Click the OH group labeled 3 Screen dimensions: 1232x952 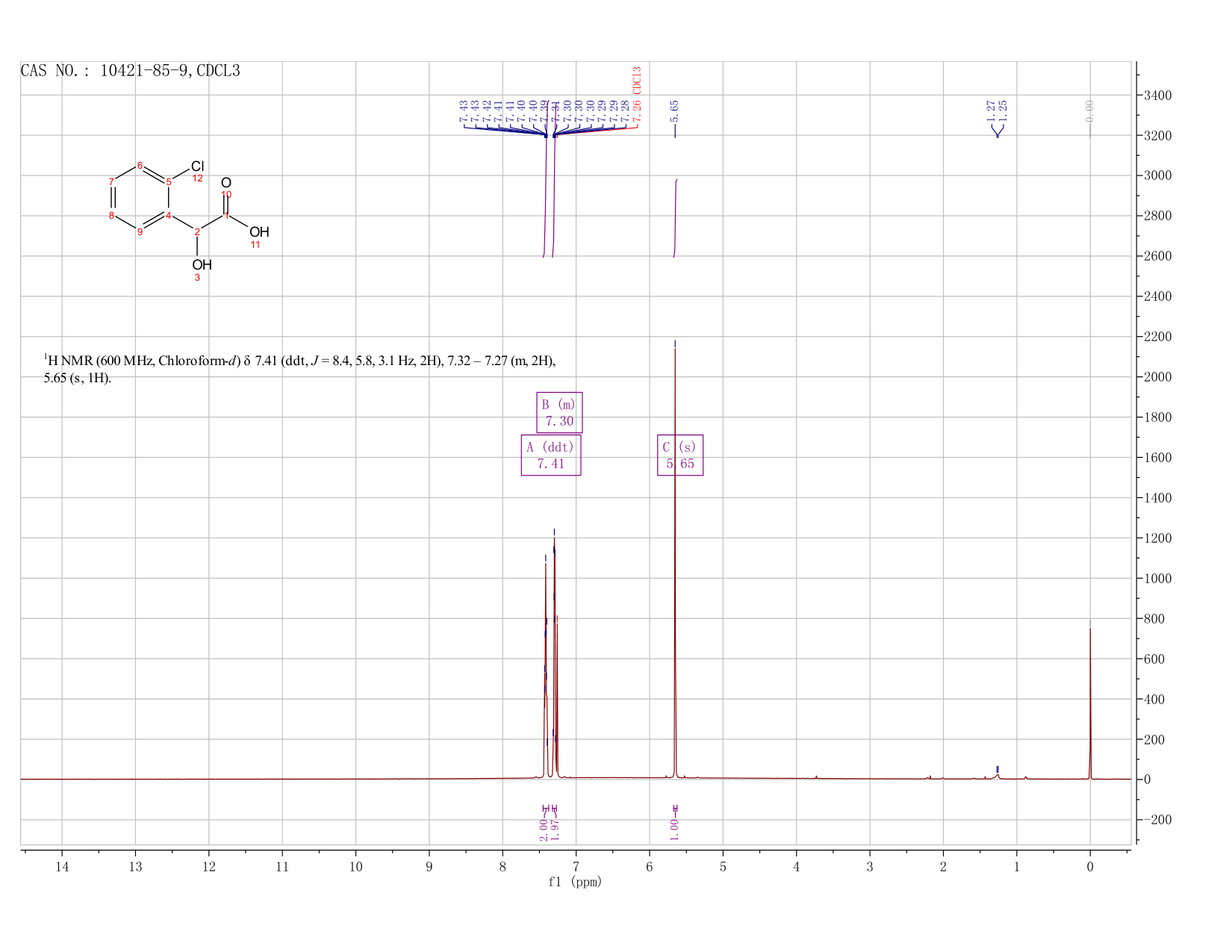coord(202,265)
